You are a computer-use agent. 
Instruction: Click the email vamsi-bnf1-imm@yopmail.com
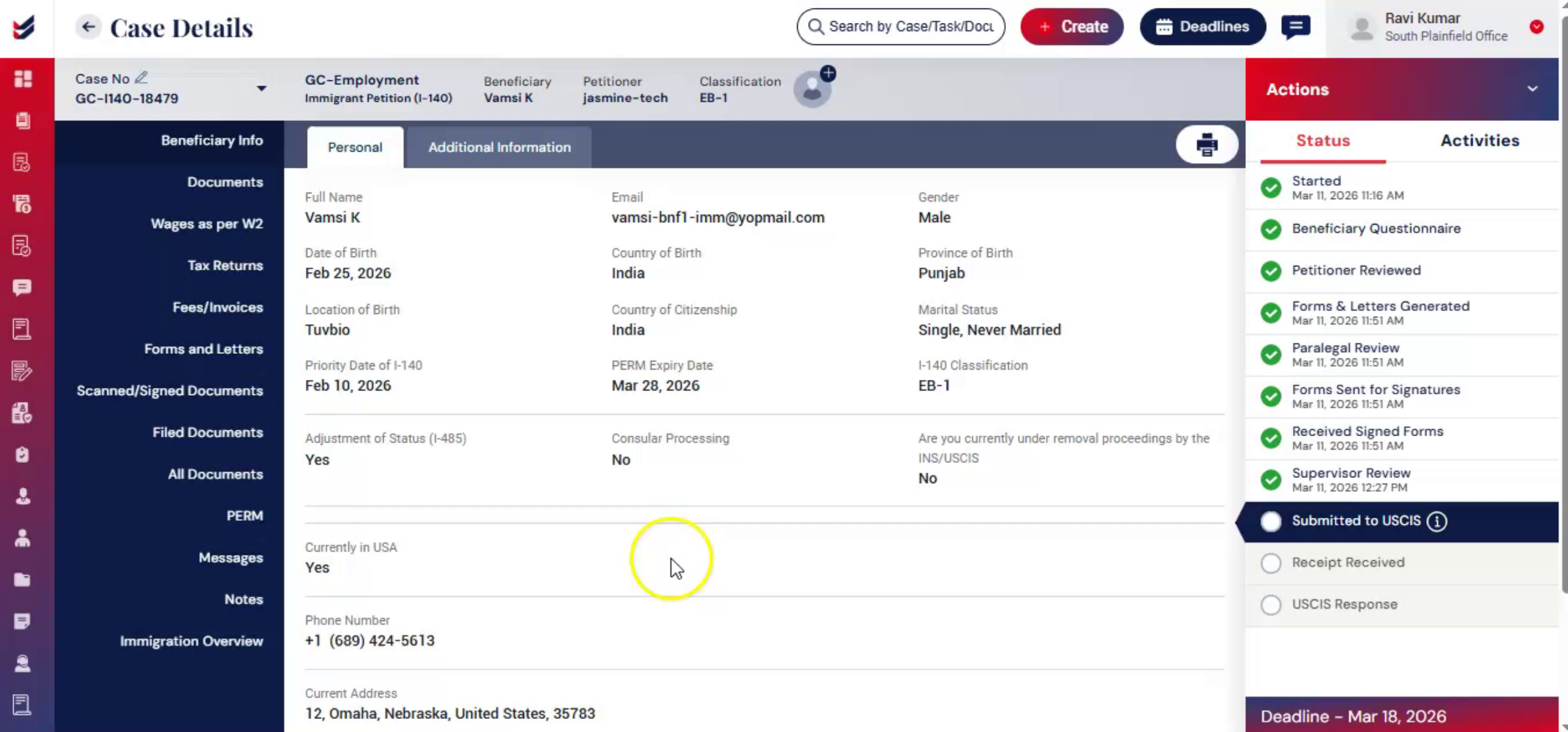click(717, 218)
